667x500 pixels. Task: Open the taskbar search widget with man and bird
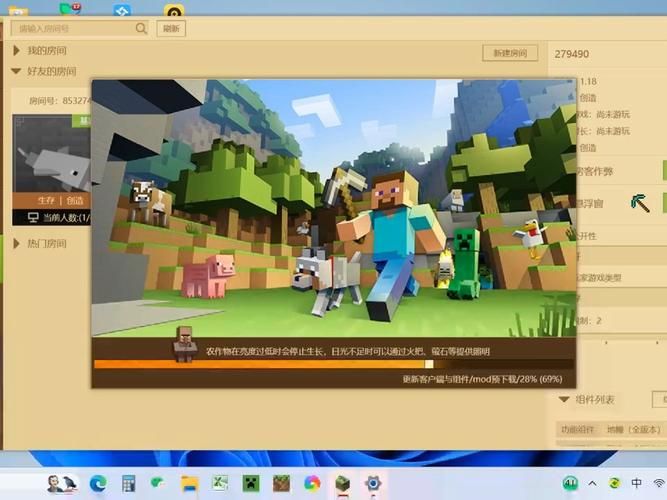click(62, 483)
